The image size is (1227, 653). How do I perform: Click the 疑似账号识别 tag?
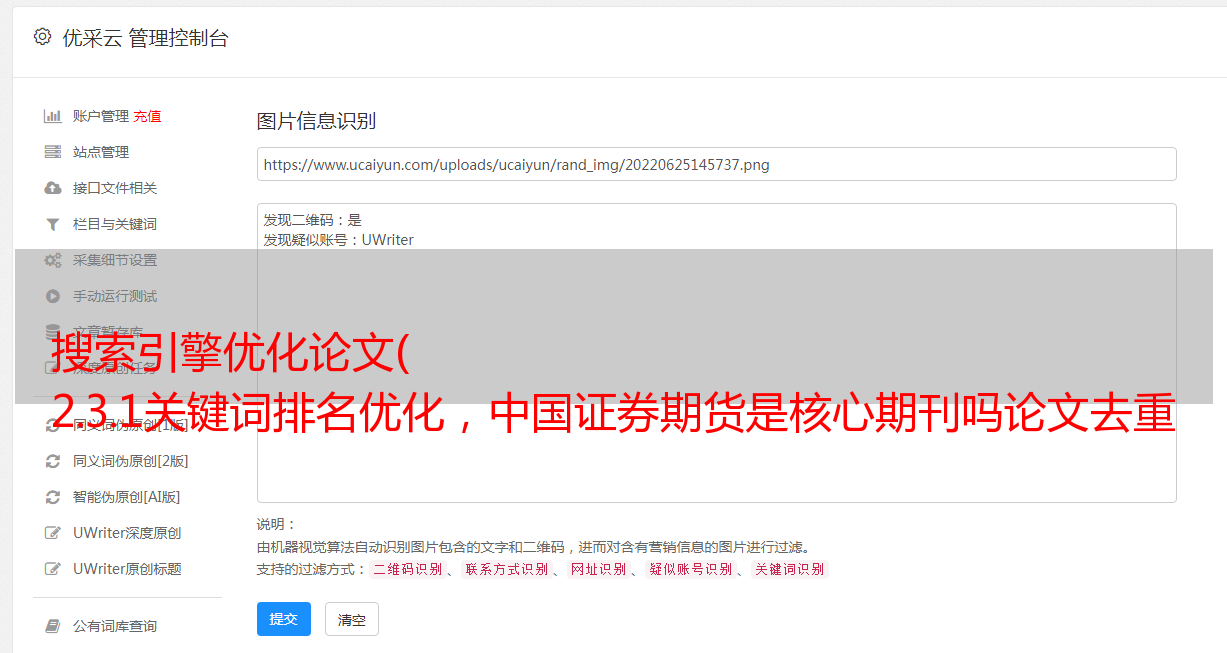point(690,569)
